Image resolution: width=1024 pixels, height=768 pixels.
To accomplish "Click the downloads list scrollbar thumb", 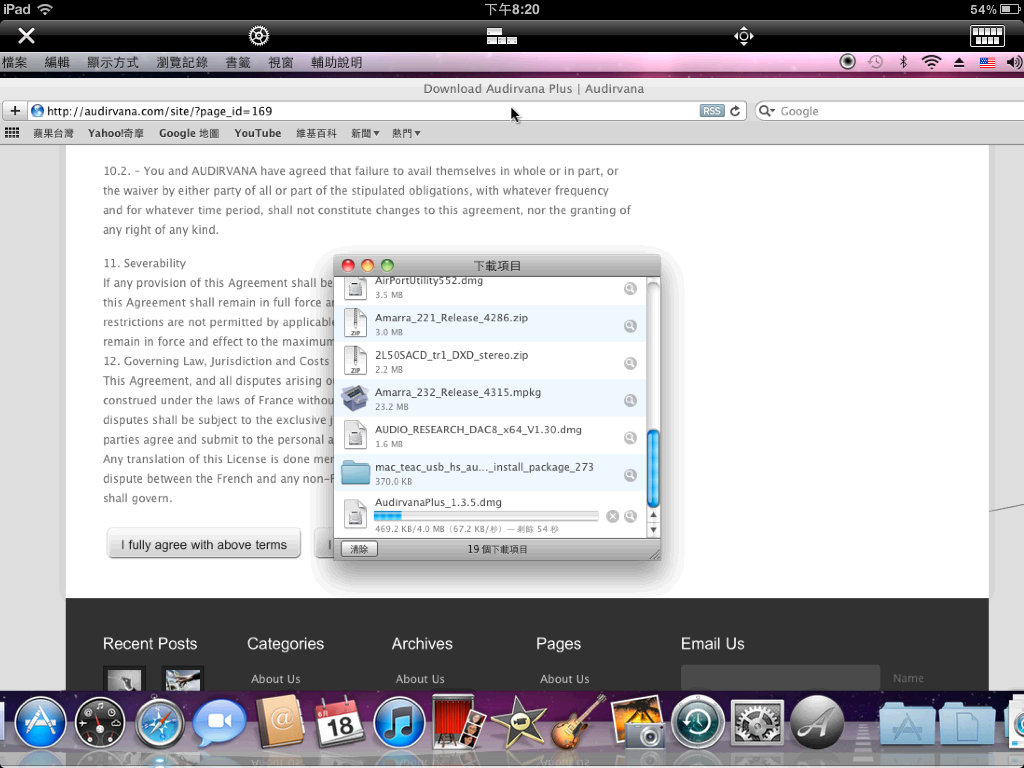I will click(652, 468).
